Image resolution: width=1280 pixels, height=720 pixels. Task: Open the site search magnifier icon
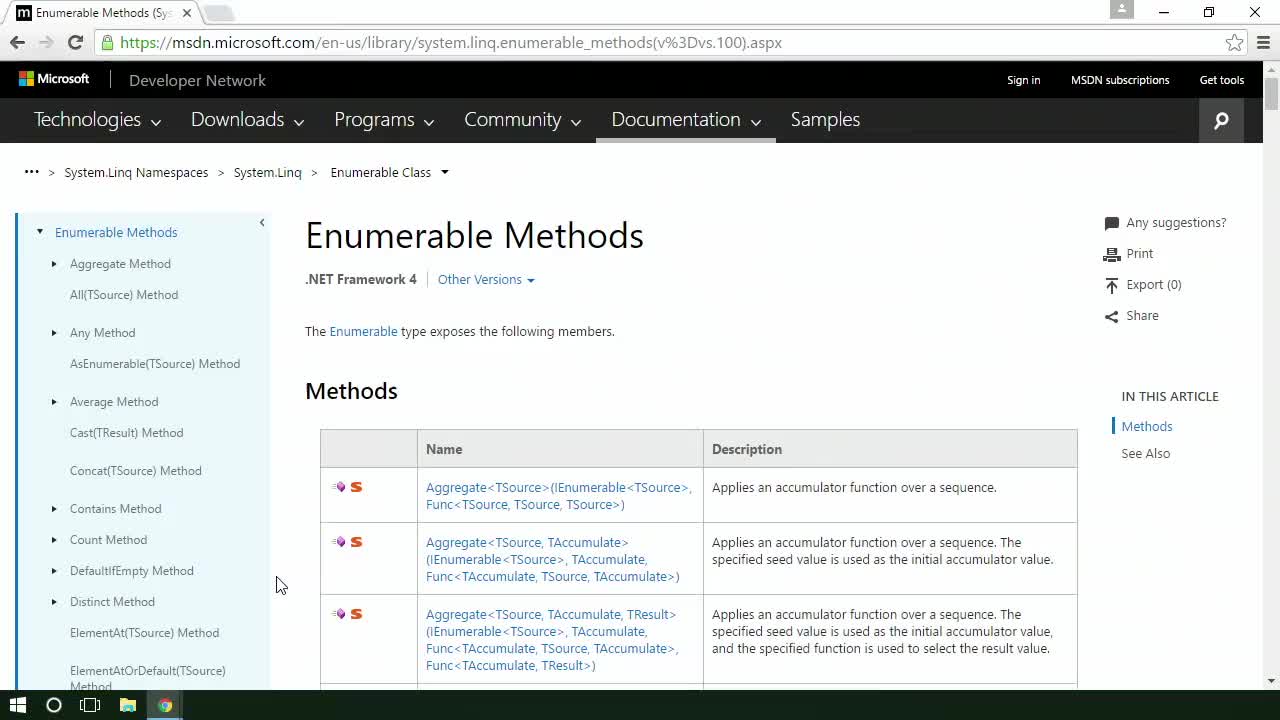coord(1221,120)
